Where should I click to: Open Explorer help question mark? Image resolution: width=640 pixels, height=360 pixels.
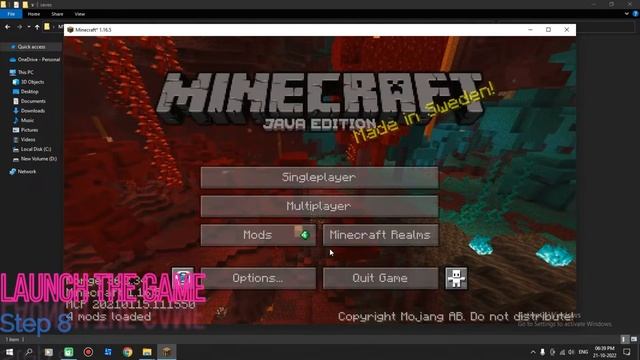click(635, 14)
